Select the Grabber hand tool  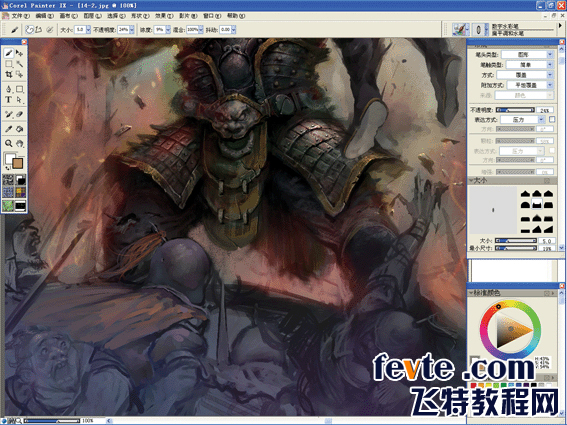[20, 143]
